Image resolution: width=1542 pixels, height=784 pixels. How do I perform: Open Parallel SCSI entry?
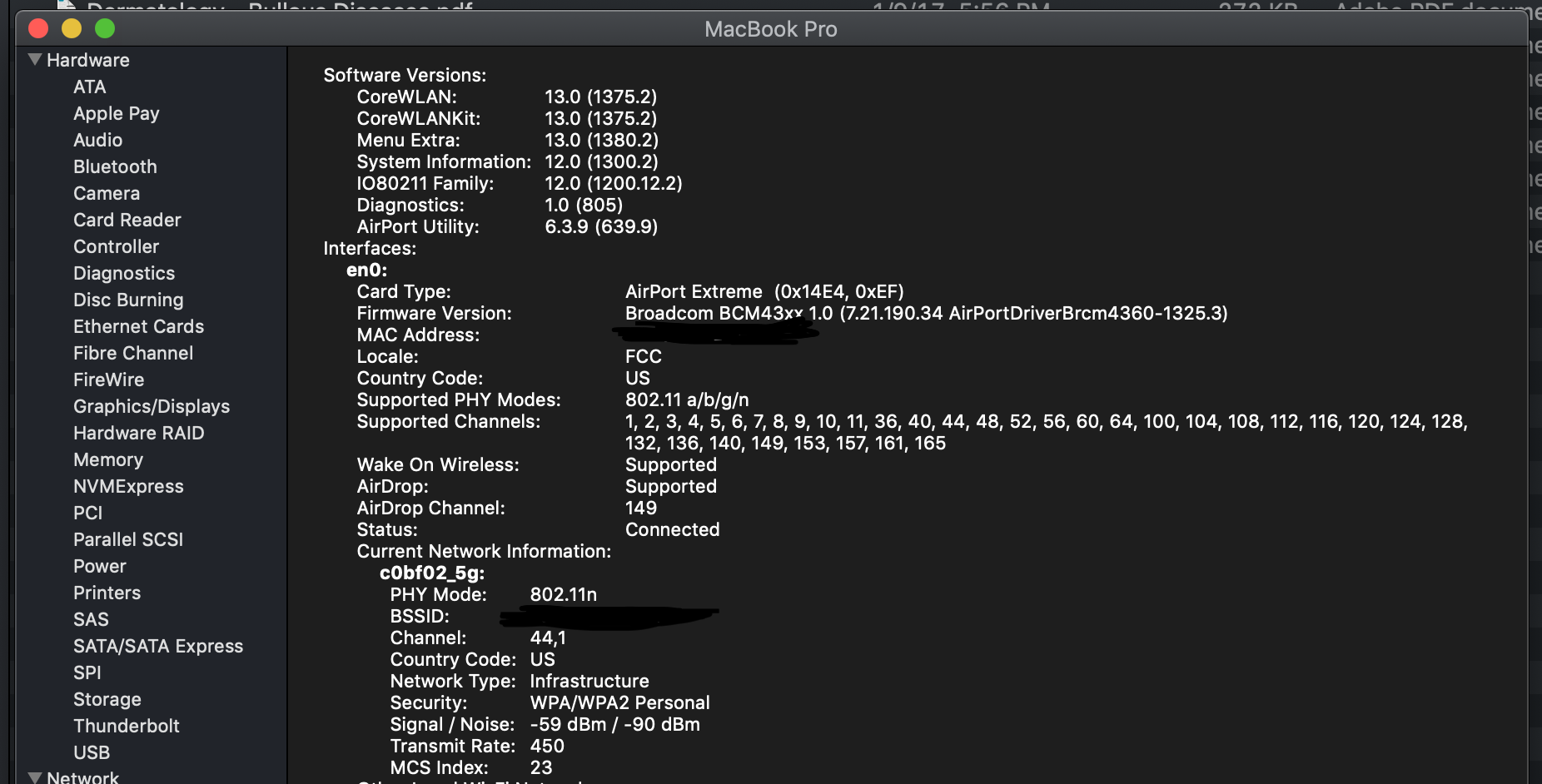click(x=128, y=539)
